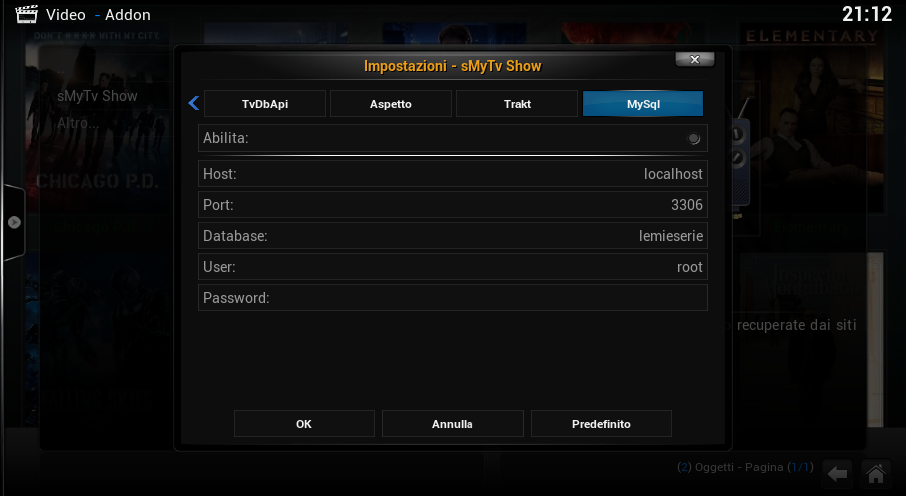906x496 pixels.
Task: Open the Trakt tab
Action: pyautogui.click(x=517, y=103)
